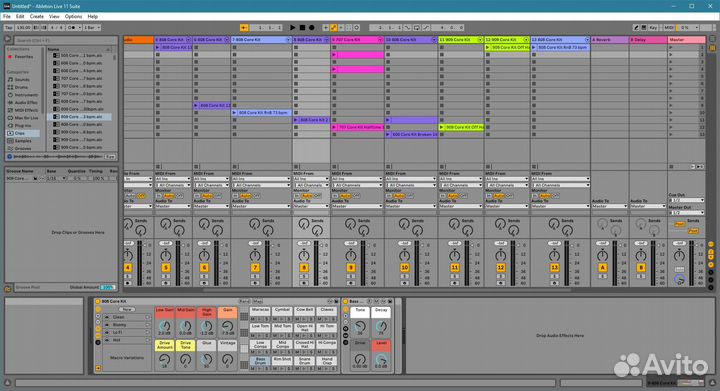Select Drums category in browser
The width and height of the screenshot is (720, 391).
tap(21, 87)
